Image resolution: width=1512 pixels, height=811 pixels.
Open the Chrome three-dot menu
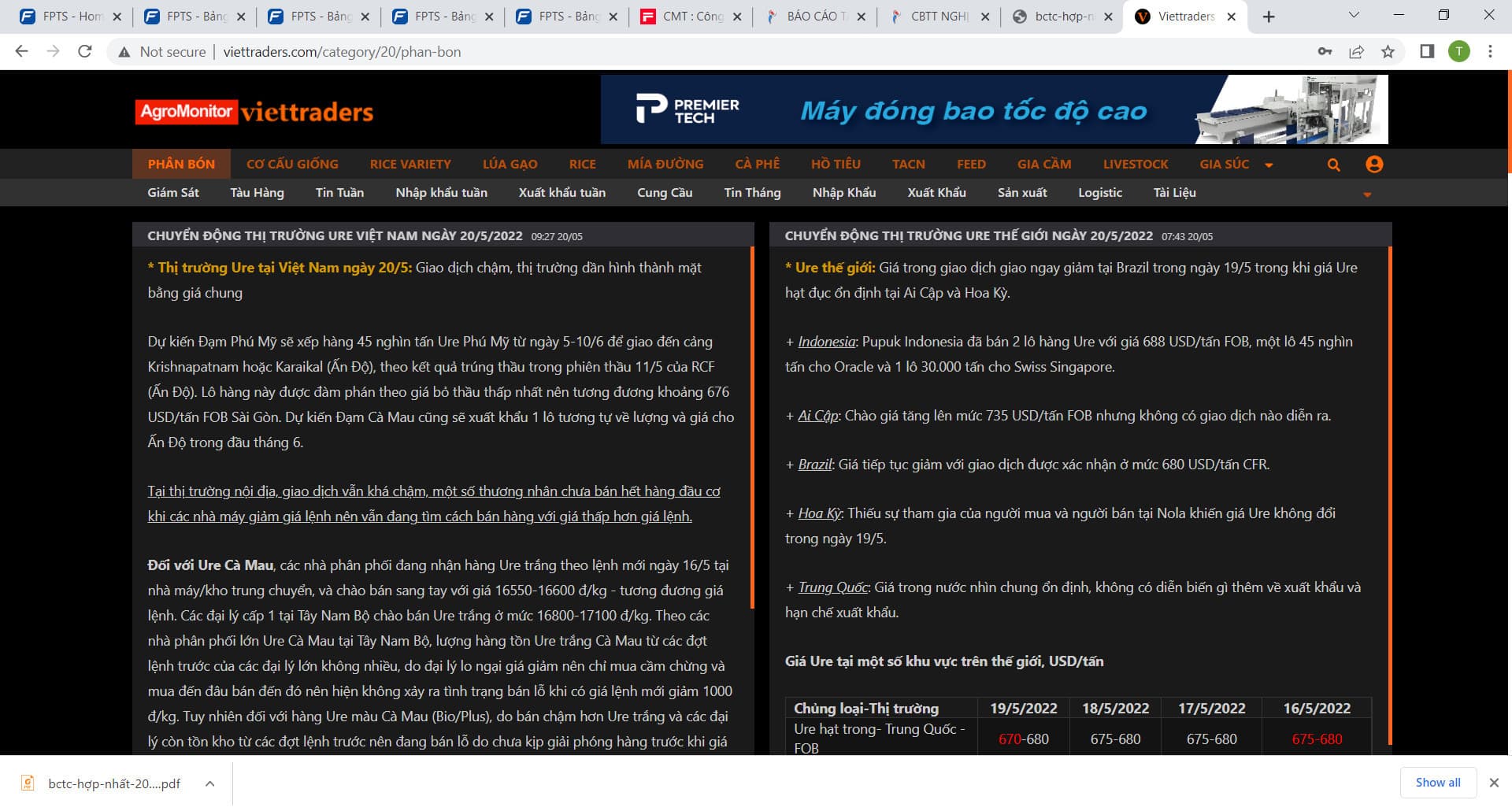1490,52
